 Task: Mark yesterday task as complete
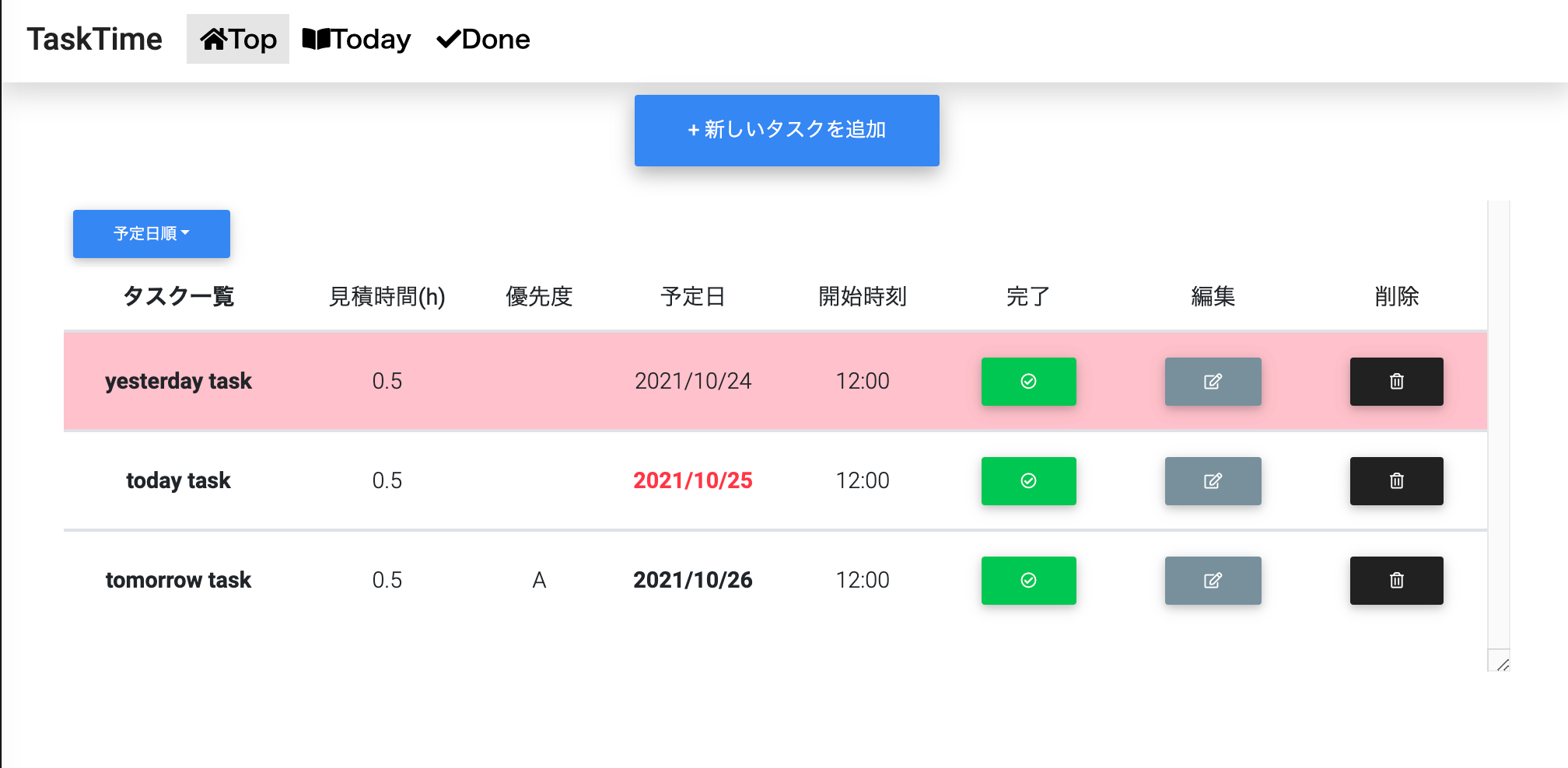point(1028,382)
